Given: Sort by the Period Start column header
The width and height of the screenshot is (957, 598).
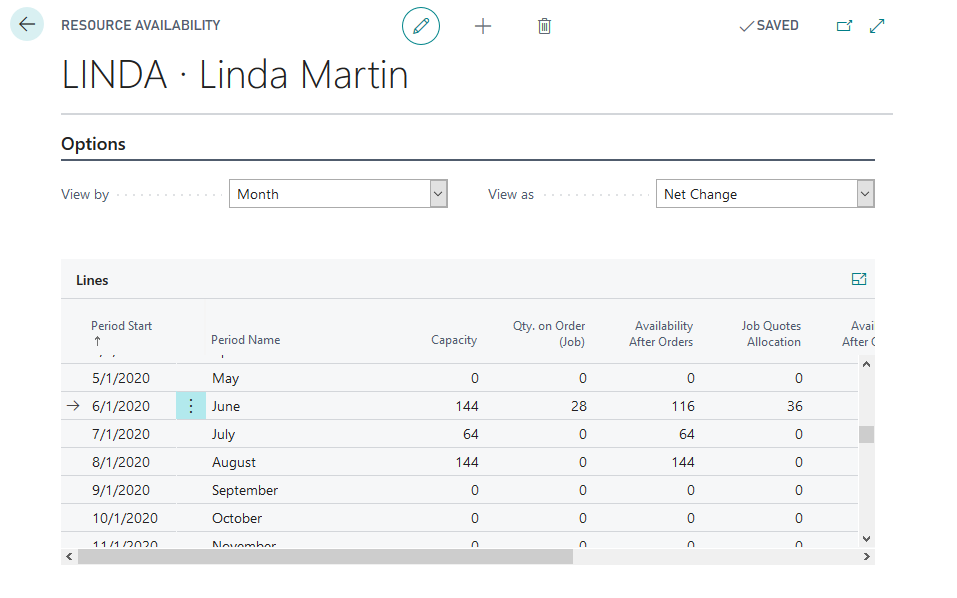Looking at the screenshot, I should (x=121, y=326).
